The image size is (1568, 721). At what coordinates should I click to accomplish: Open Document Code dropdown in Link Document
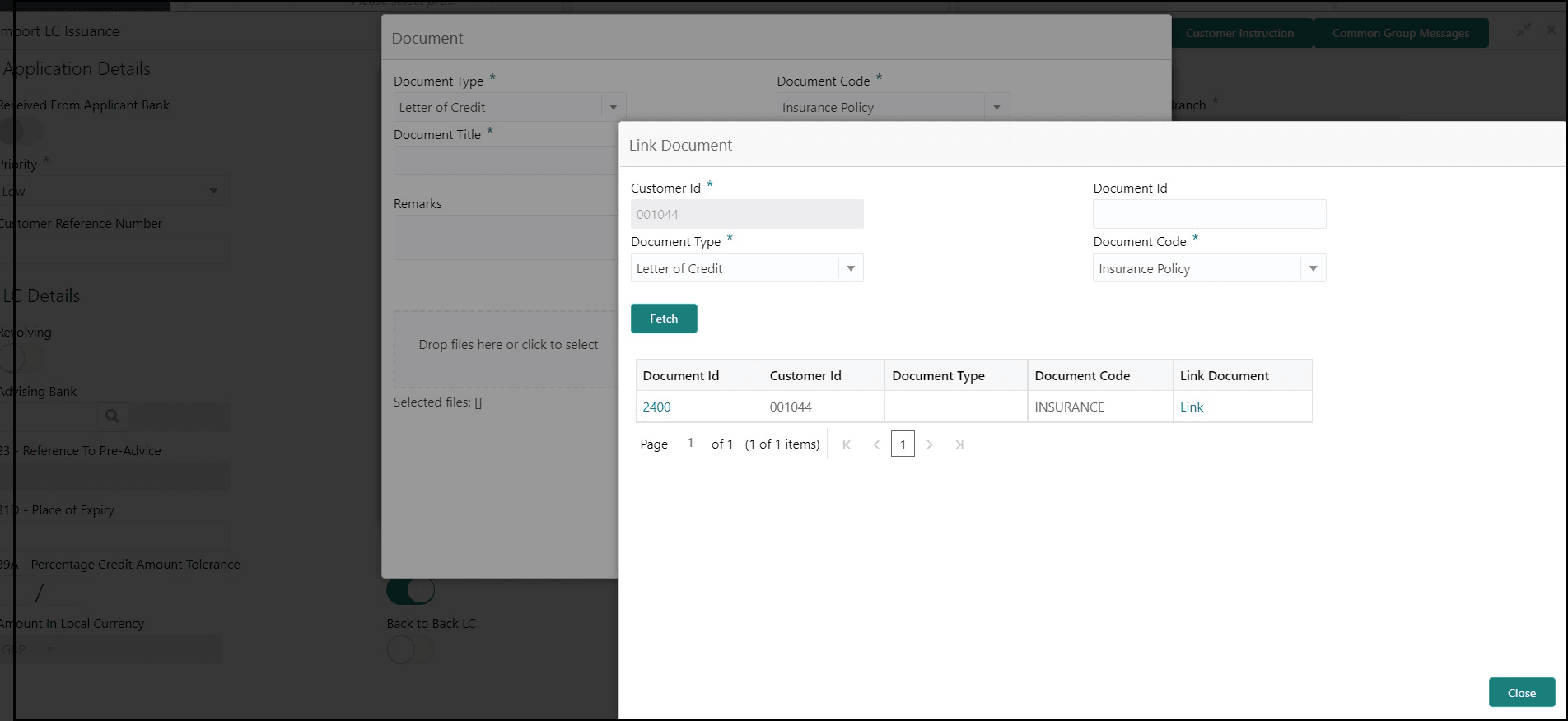(x=1314, y=268)
